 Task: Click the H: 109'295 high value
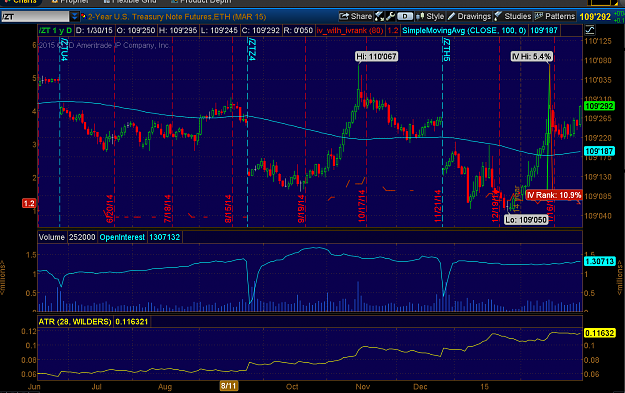177,30
